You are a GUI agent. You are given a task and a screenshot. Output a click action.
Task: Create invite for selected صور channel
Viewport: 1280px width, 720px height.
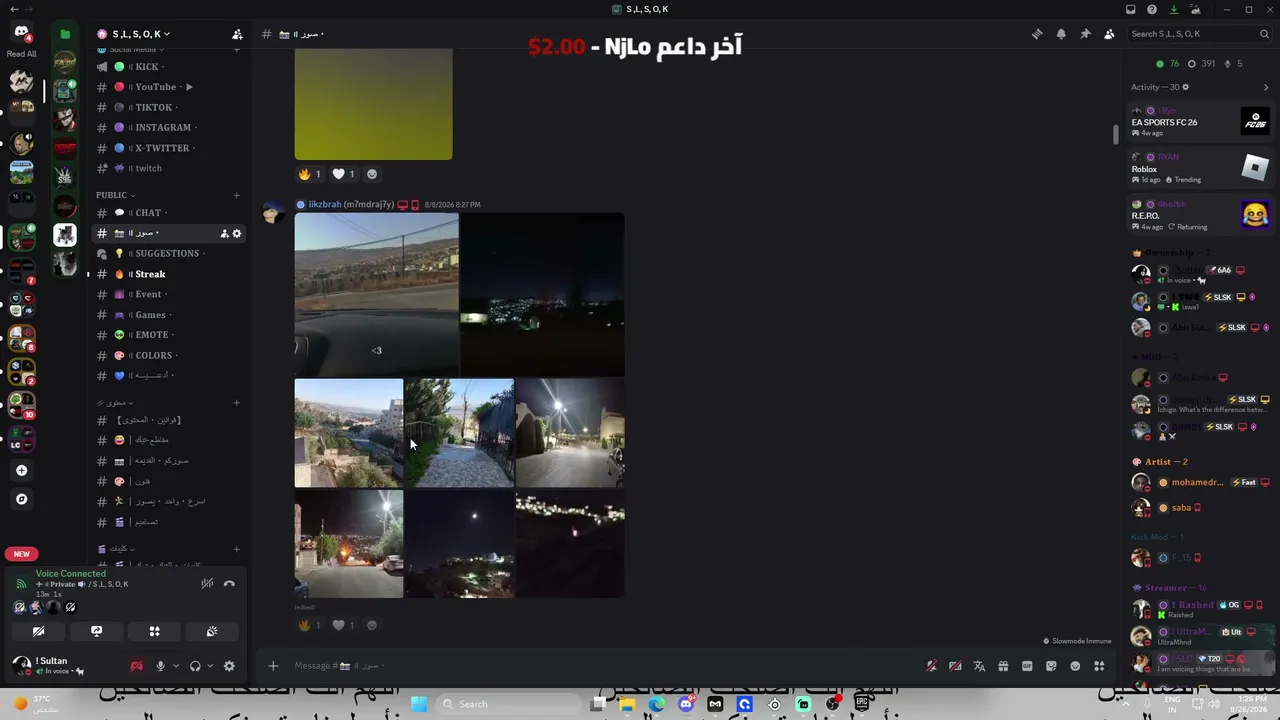[x=224, y=234]
